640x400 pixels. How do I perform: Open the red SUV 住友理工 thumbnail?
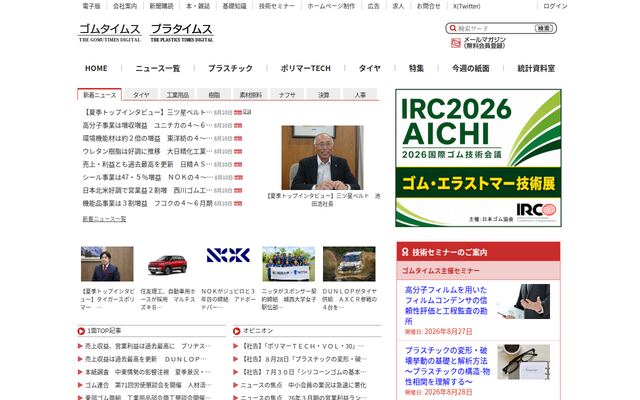click(167, 264)
